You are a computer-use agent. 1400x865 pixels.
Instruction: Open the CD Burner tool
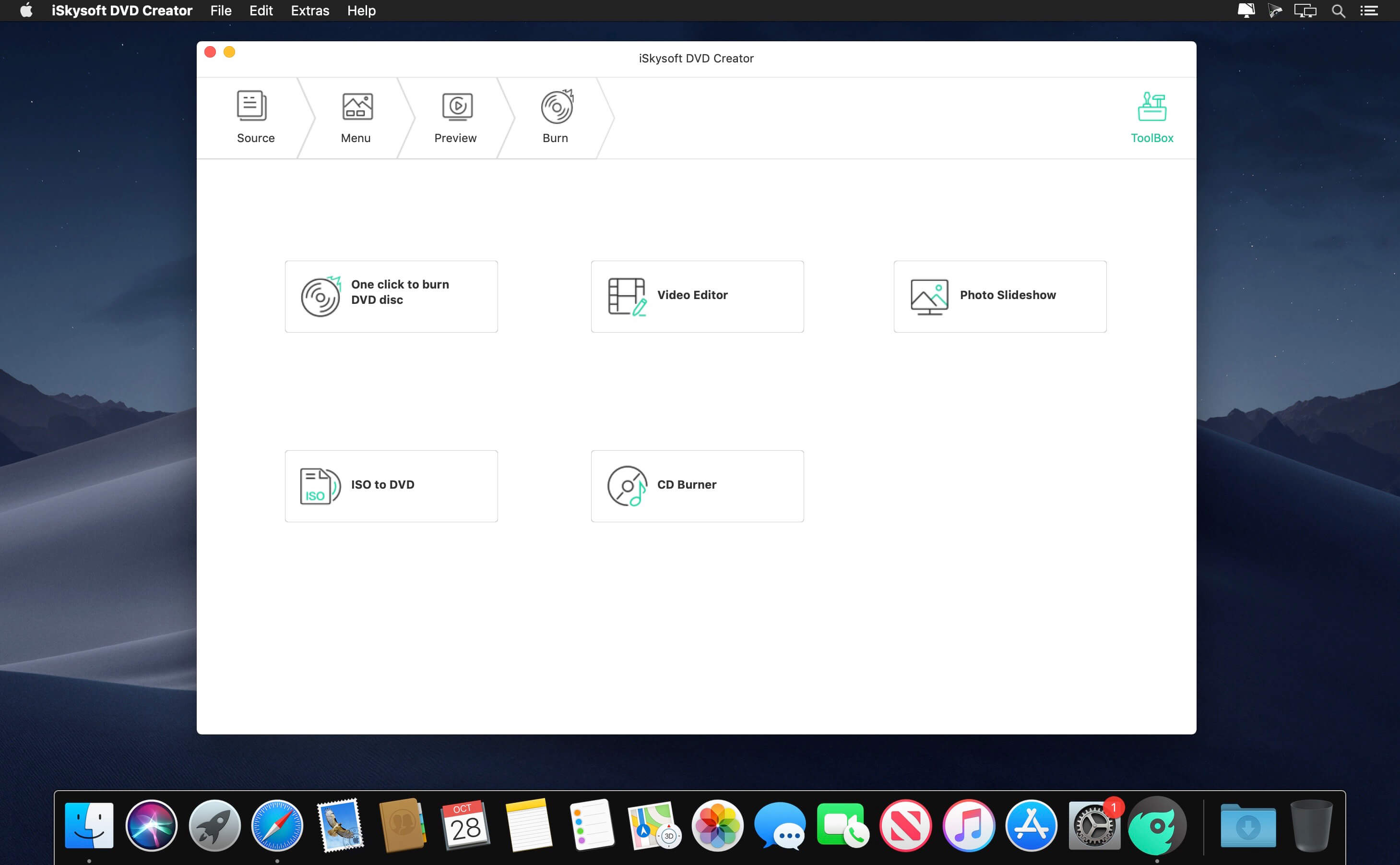click(x=698, y=486)
